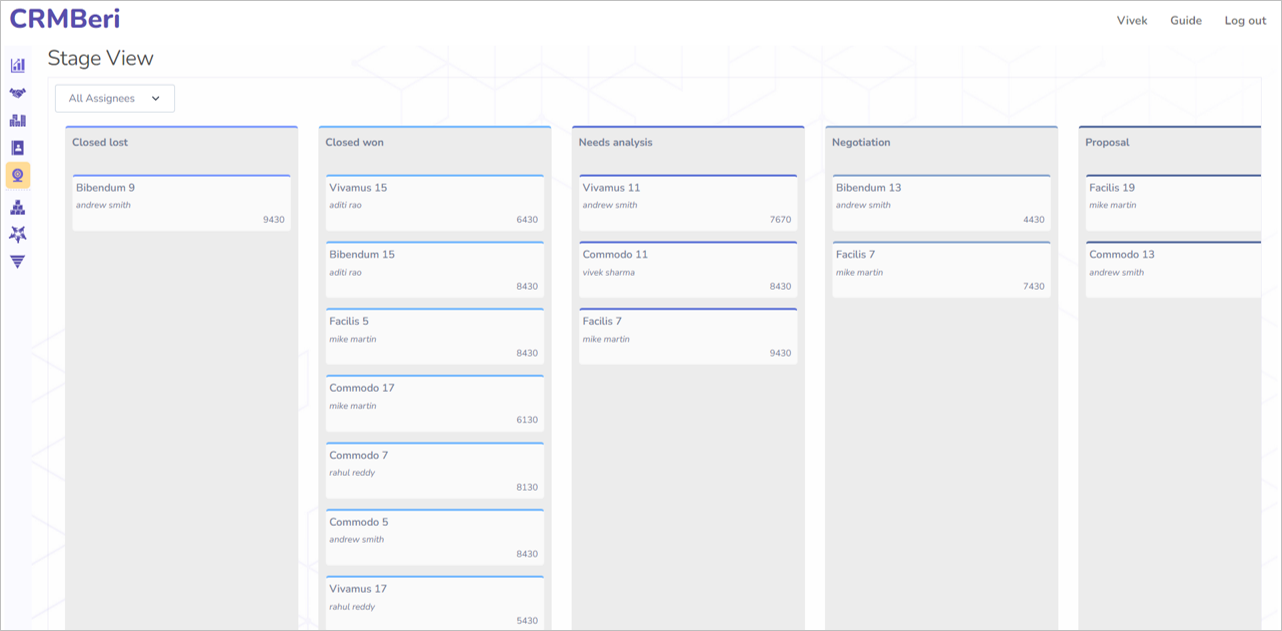
Task: Open the bar chart dashboard icon
Action: tap(18, 66)
